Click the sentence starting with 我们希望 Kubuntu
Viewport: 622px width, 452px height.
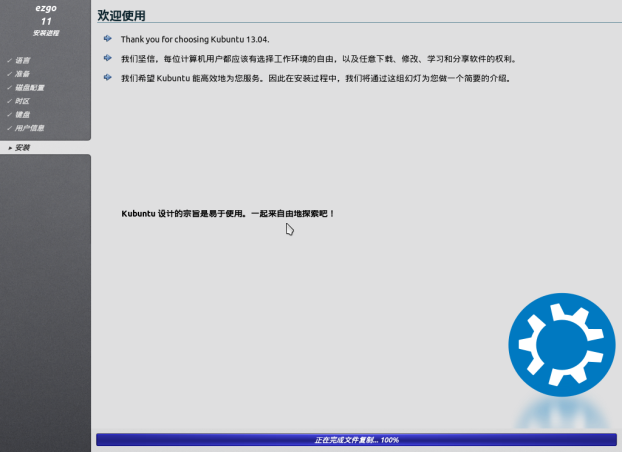coord(316,78)
